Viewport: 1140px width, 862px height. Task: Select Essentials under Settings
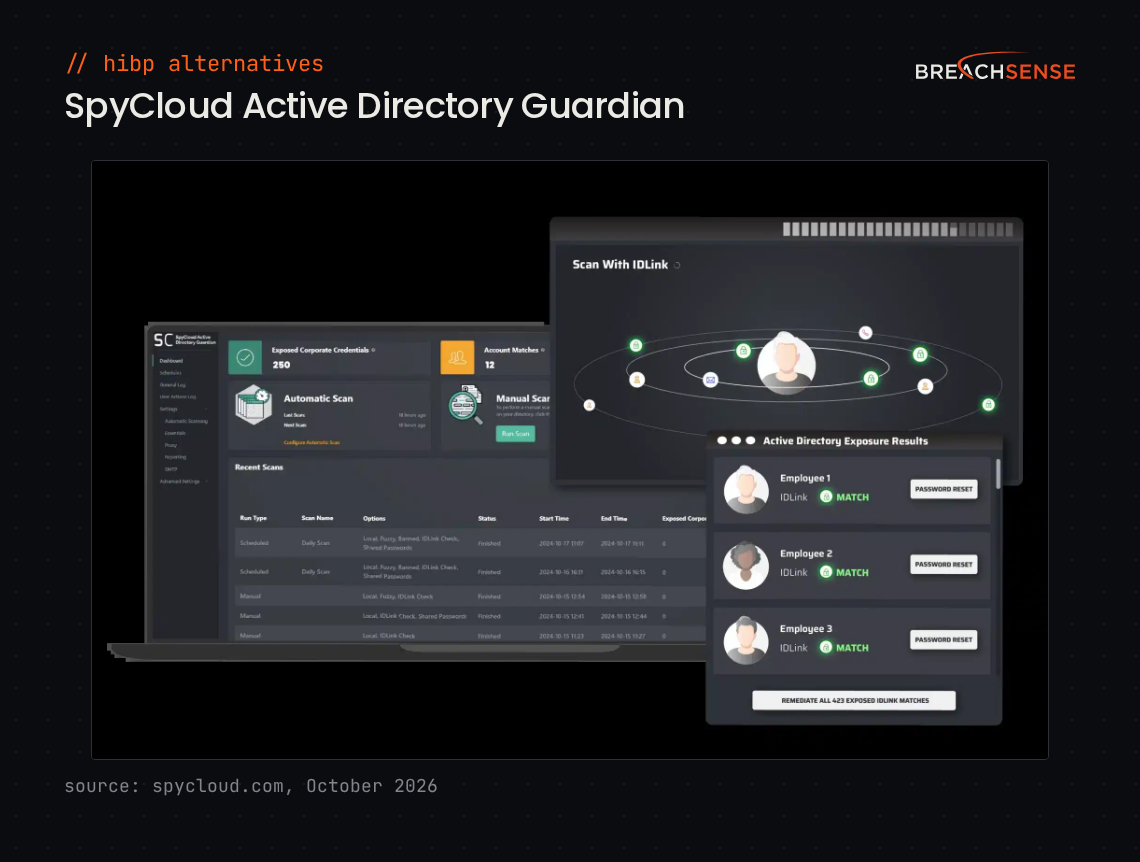click(175, 433)
